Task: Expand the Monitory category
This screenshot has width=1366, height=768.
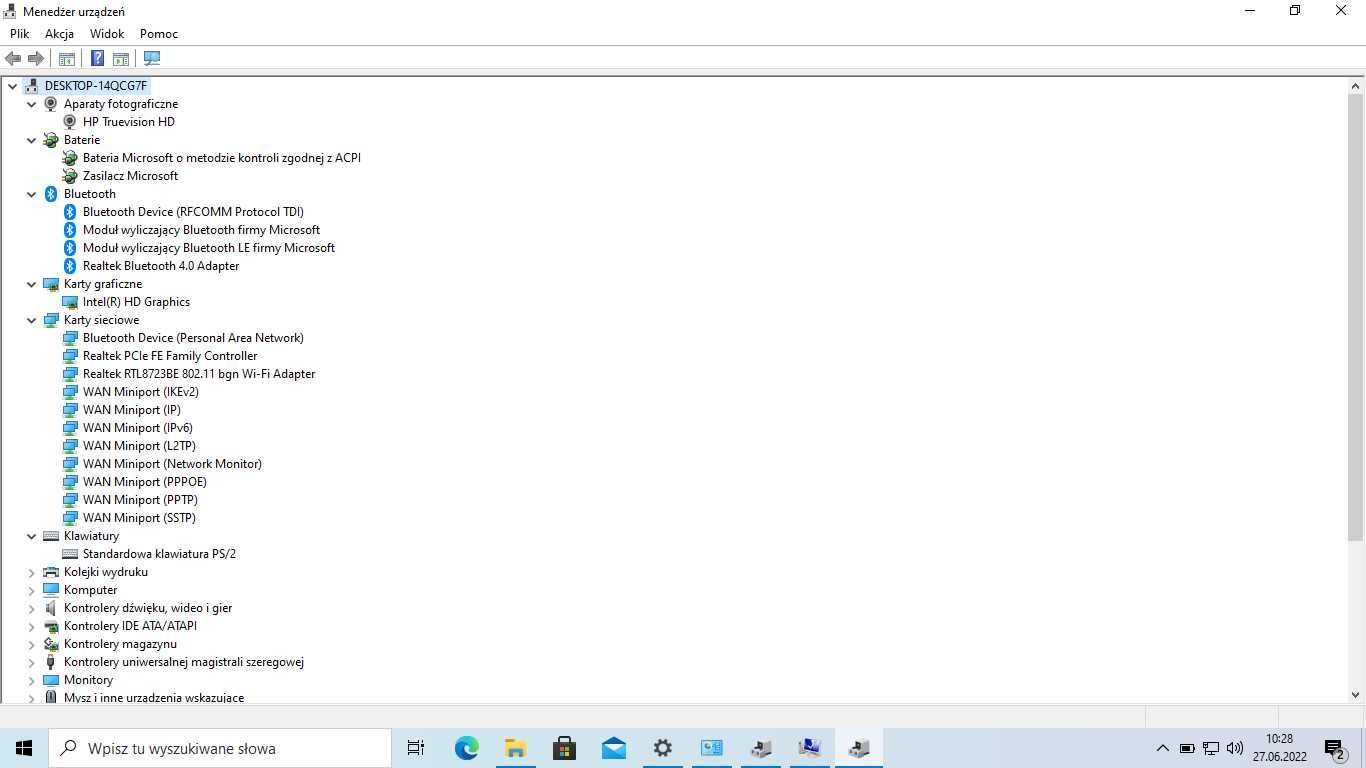Action: tap(32, 681)
